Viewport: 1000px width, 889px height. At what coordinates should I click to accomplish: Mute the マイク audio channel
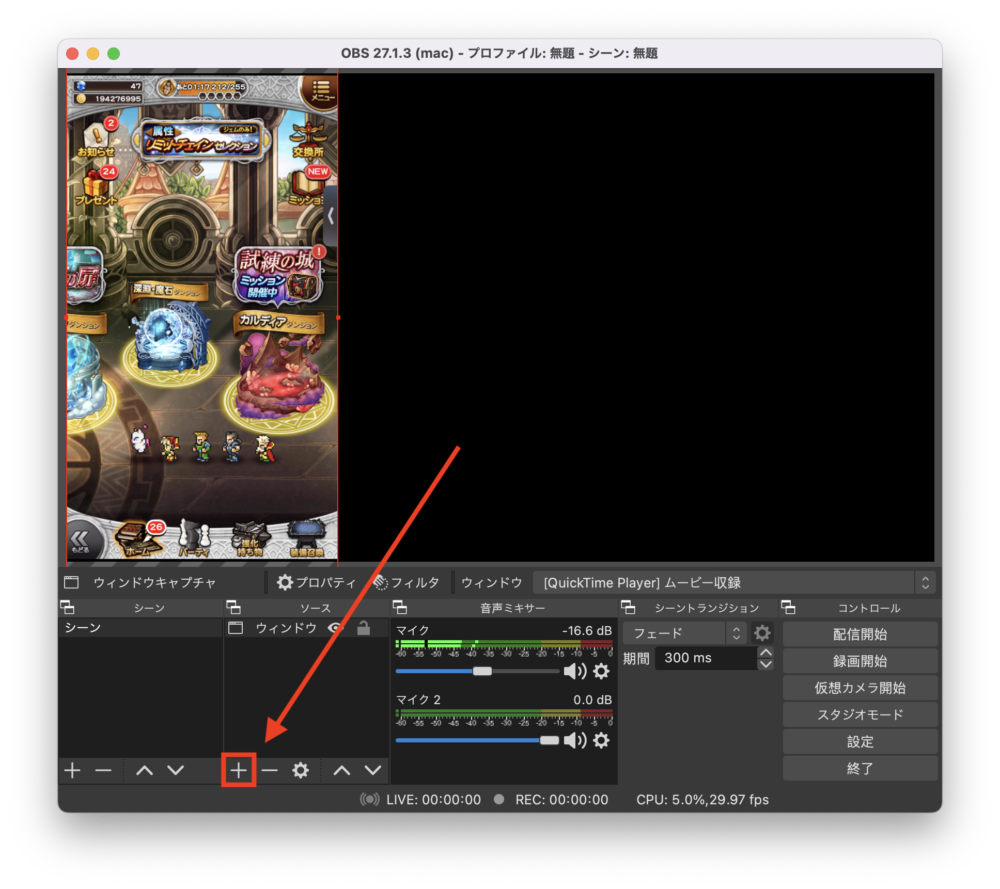[x=575, y=671]
